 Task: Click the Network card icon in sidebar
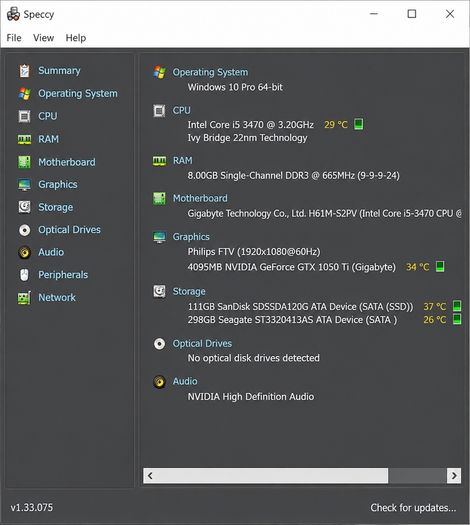tap(24, 298)
